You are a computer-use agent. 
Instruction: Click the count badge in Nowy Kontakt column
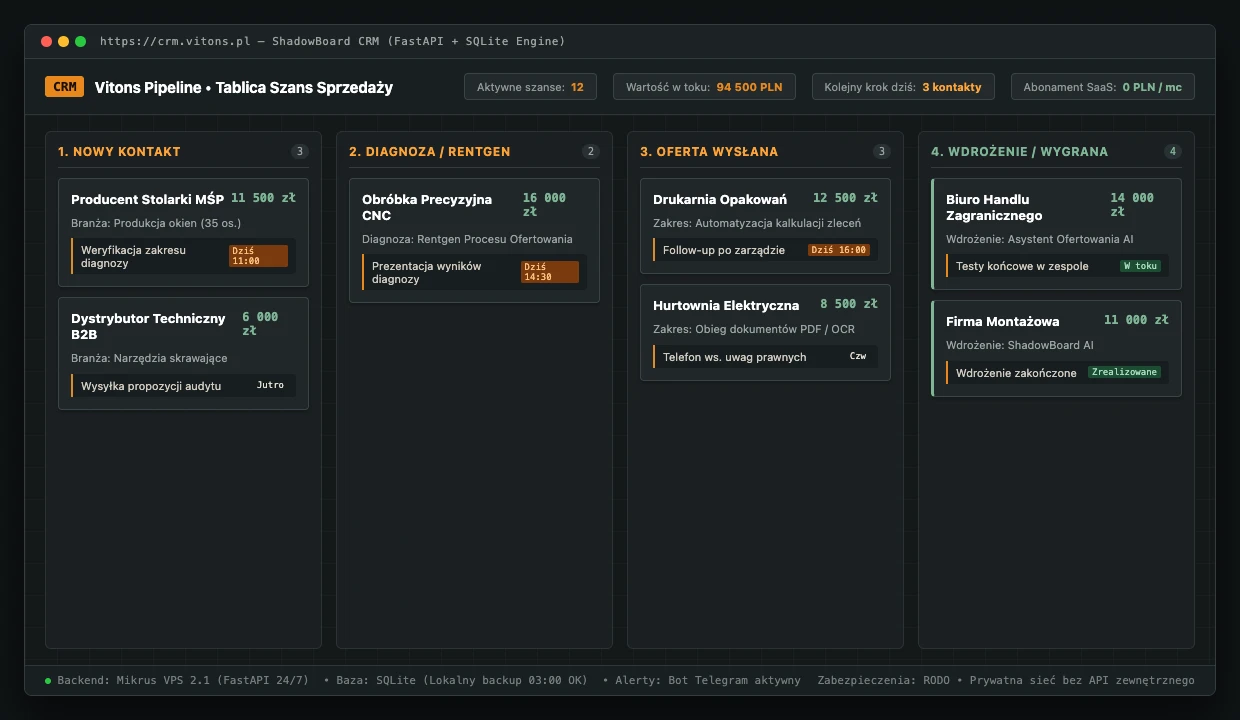(x=300, y=151)
